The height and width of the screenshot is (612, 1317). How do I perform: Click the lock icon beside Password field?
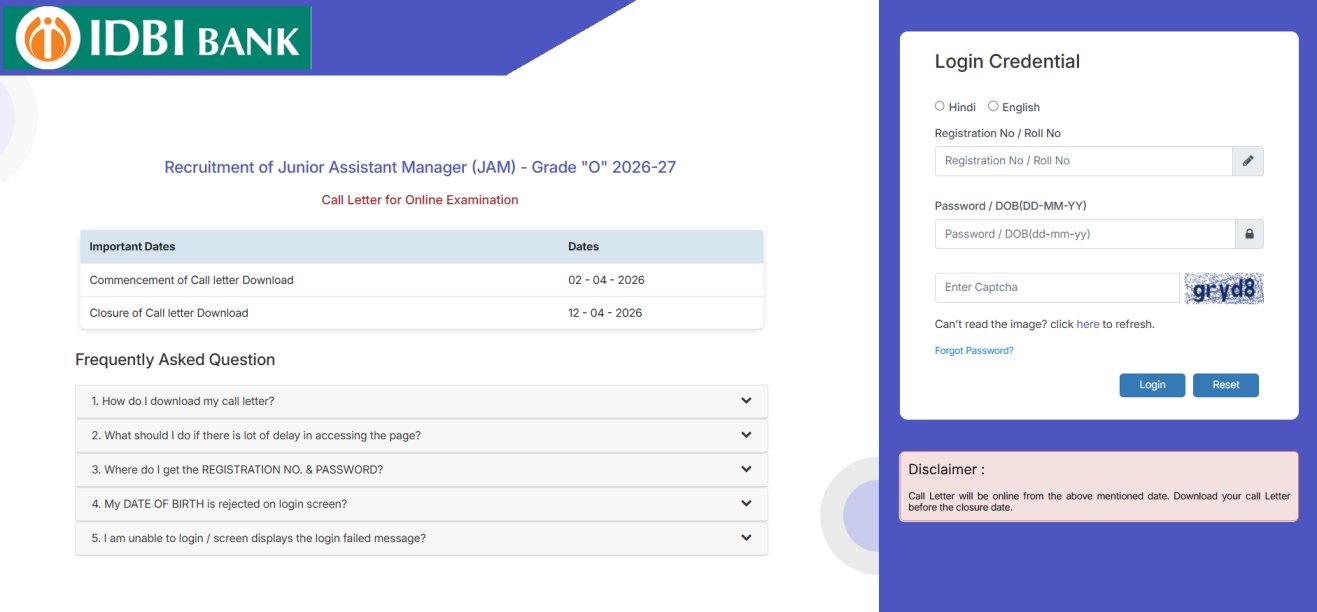(1248, 233)
